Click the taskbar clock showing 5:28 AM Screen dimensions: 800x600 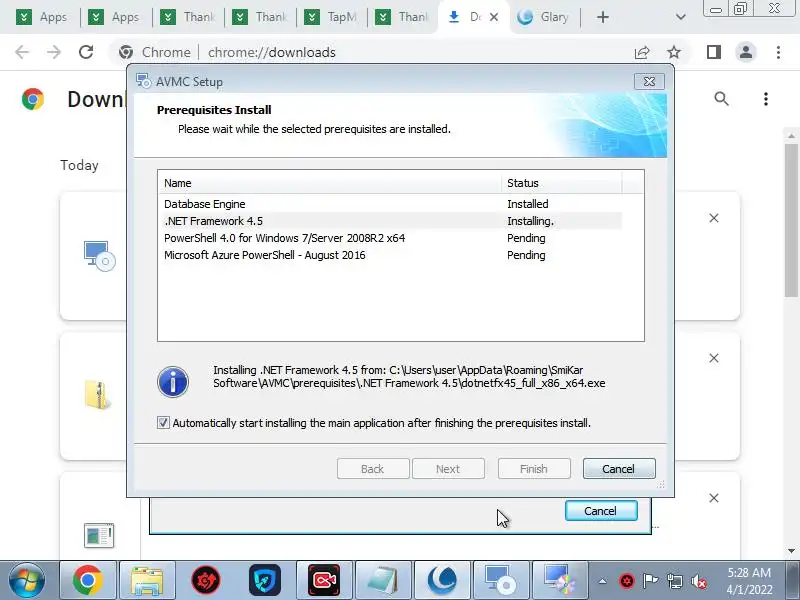click(749, 581)
